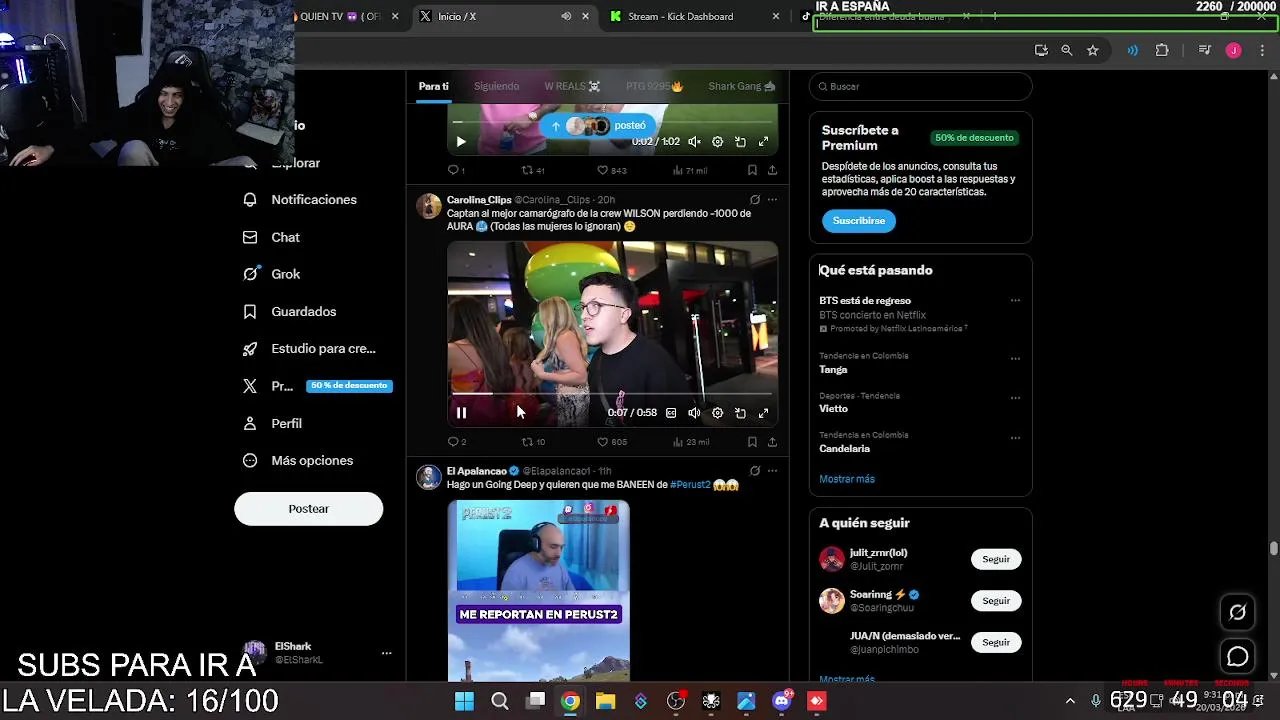Click Grok explain icon on Carolina_Clips post
The height and width of the screenshot is (720, 1280).
755,200
